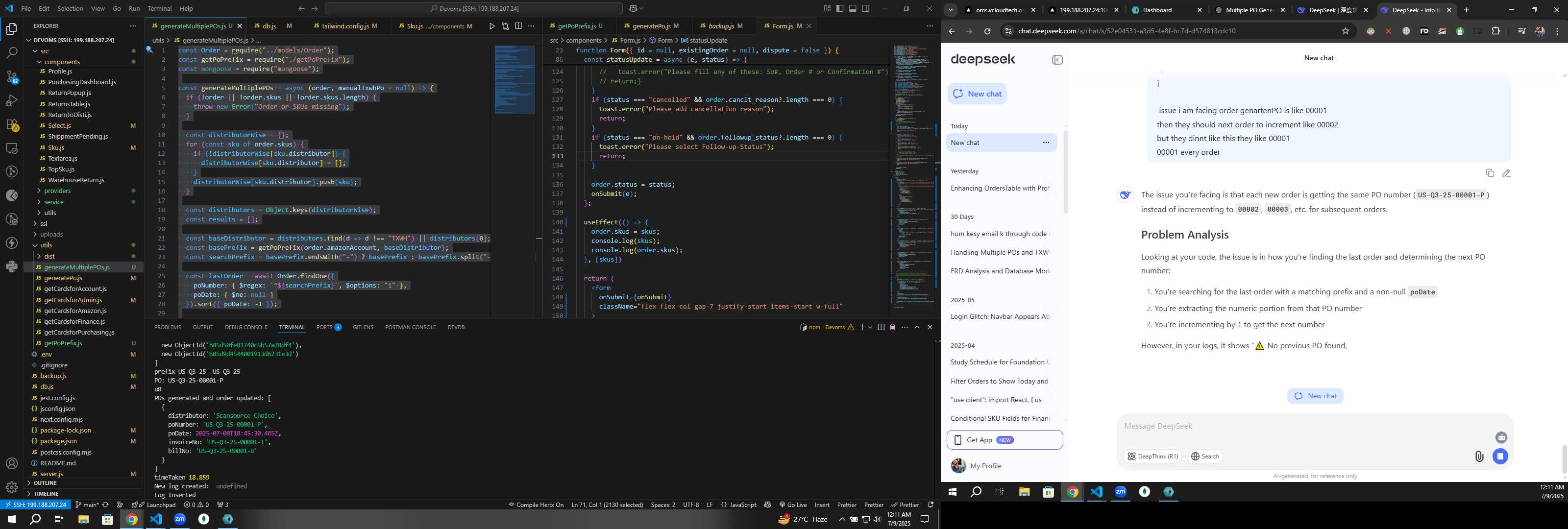Open Customize Layout icon in VS Code title bar
This screenshot has width=1568, height=529.
pyautogui.click(x=827, y=8)
